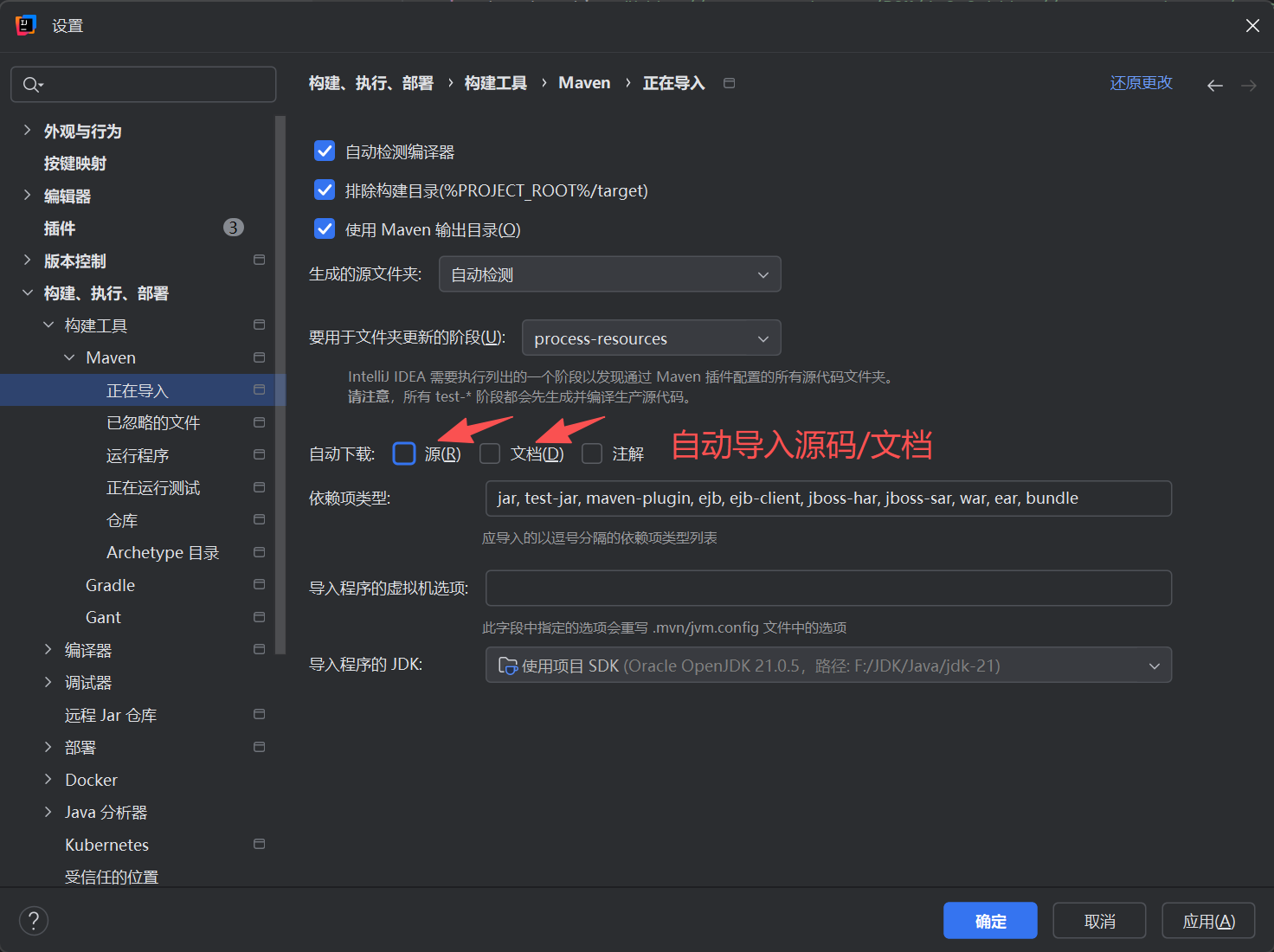Uncheck 使用 Maven 输出目录 checkbox

pos(325,229)
